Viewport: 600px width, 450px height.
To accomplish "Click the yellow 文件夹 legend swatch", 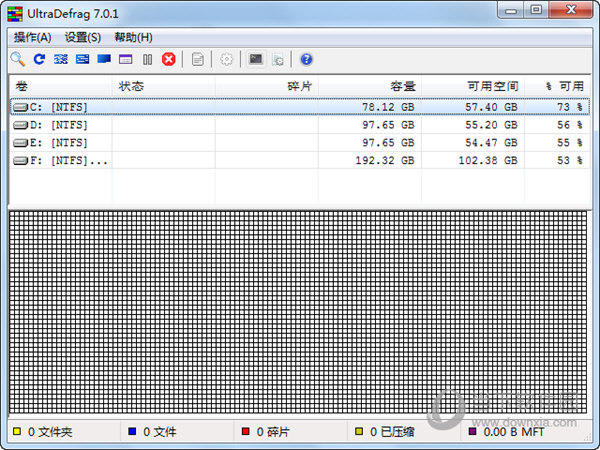I will tap(17, 432).
